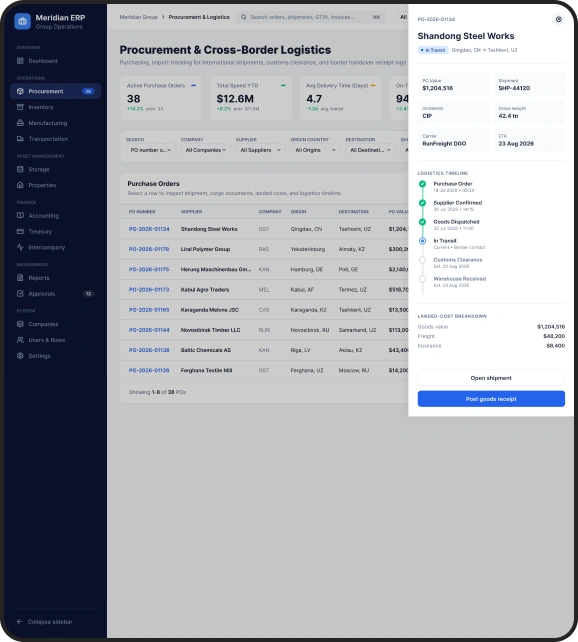Click the Treasury card icon
The width and height of the screenshot is (578, 642).
click(20, 231)
